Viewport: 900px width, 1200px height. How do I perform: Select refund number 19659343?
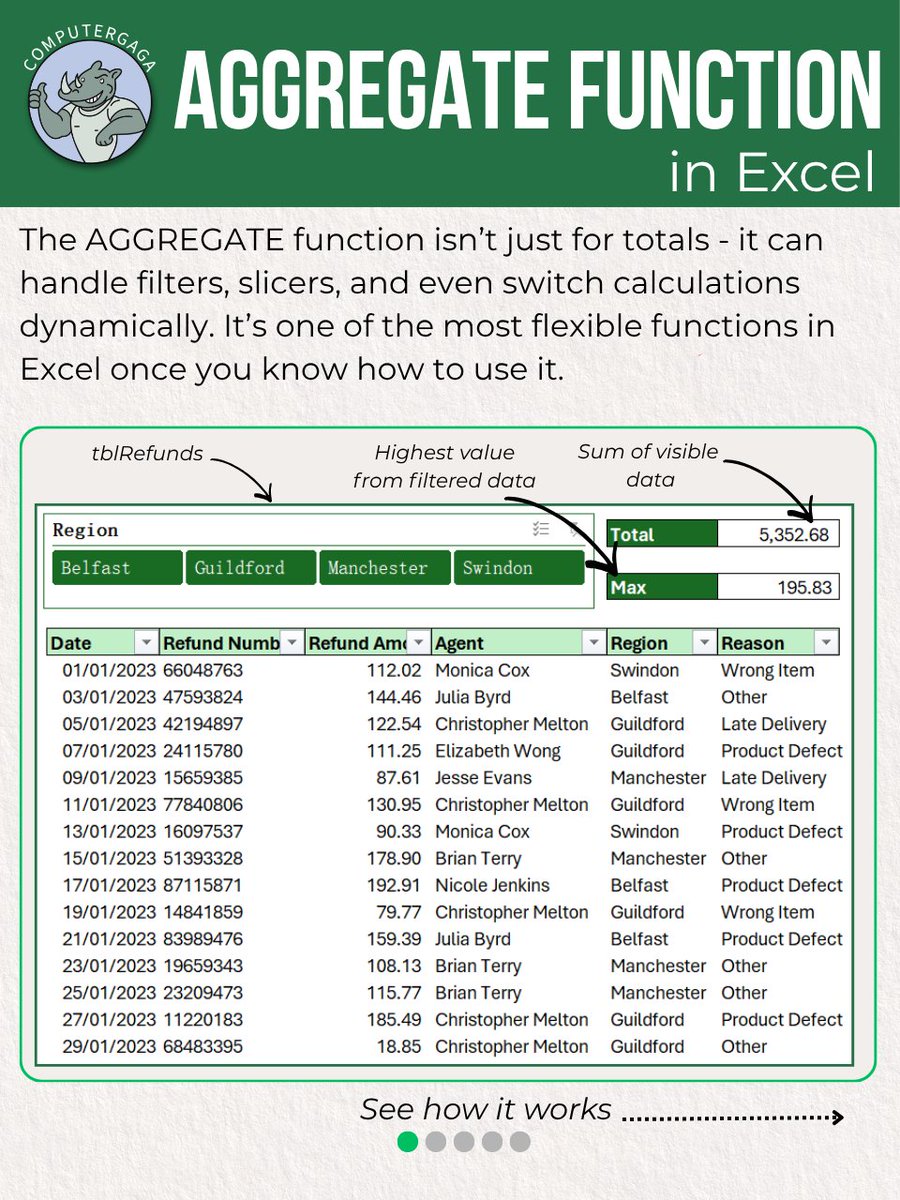pos(203,967)
